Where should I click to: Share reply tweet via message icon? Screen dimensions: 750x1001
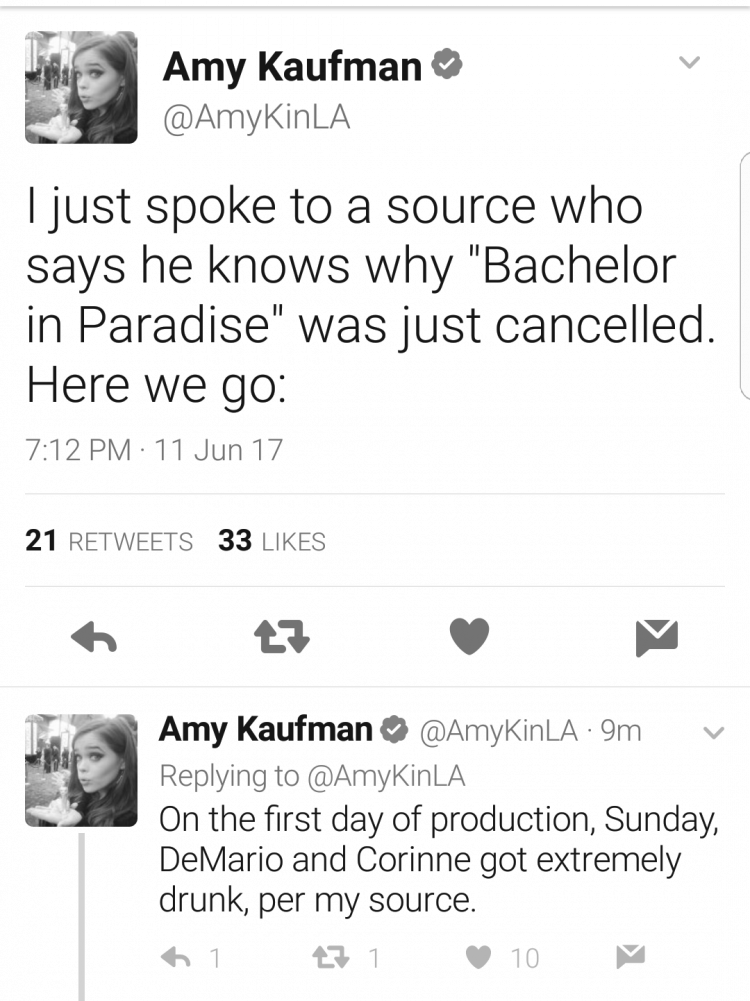pyautogui.click(x=631, y=956)
